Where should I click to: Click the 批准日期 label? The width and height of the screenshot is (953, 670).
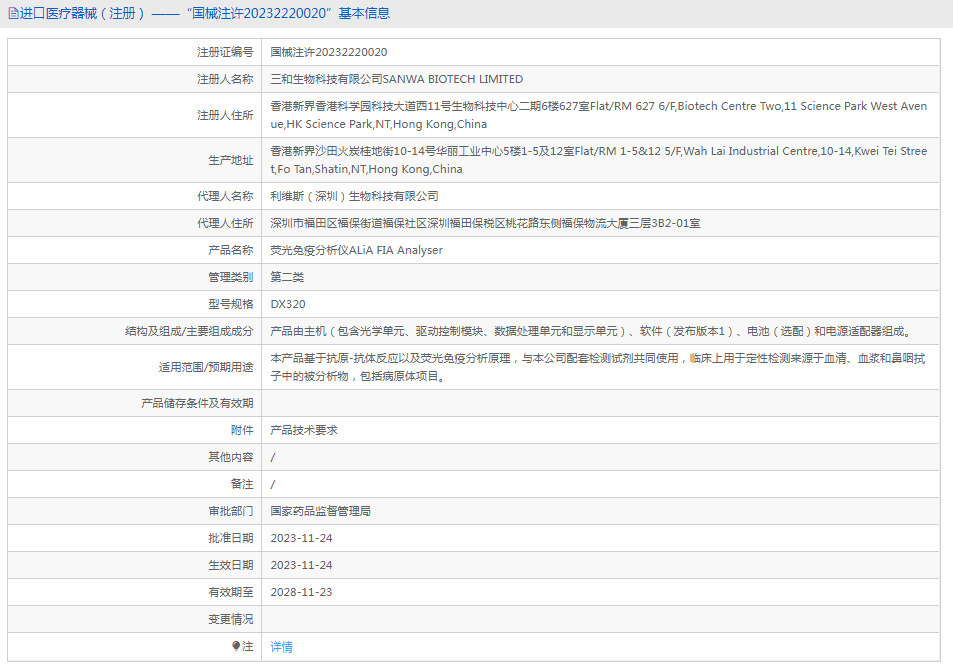231,538
